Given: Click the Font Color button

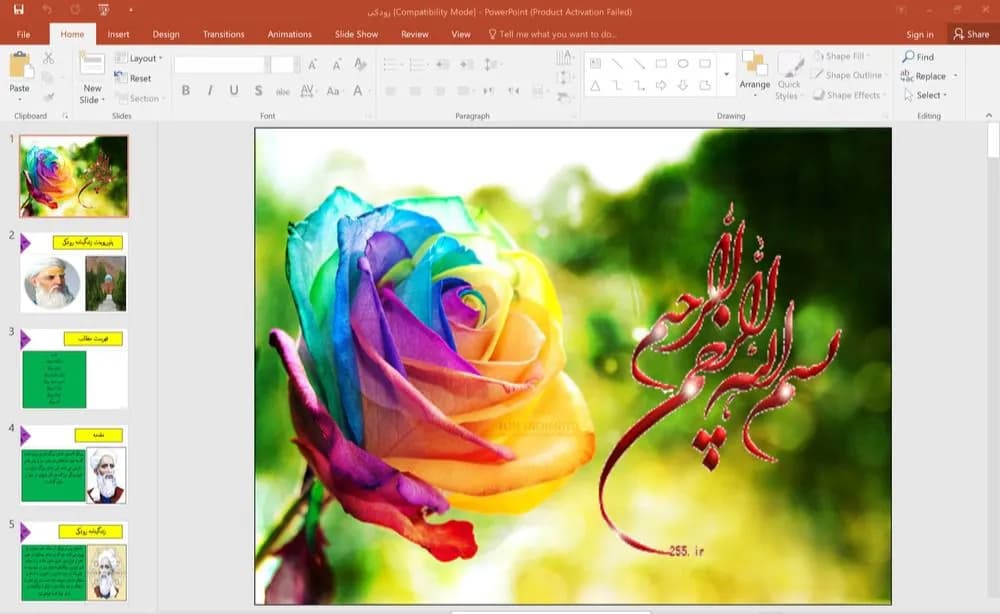Looking at the screenshot, I should 358,91.
